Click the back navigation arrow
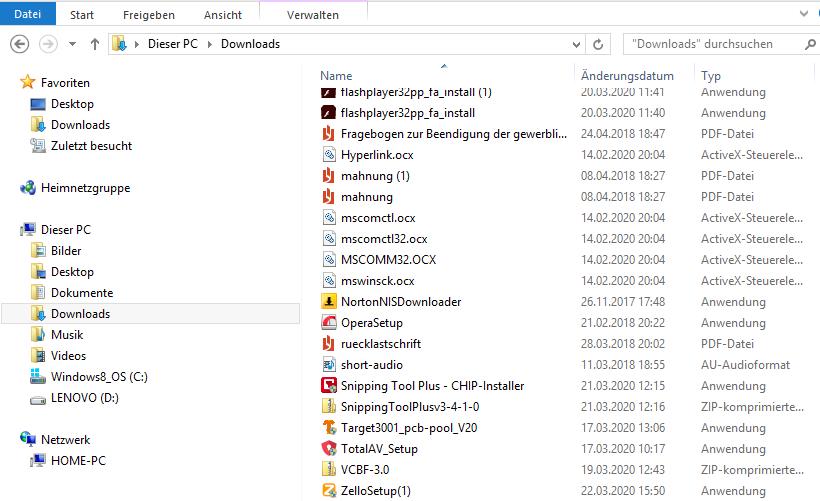This screenshot has width=820, height=501. coord(20,44)
